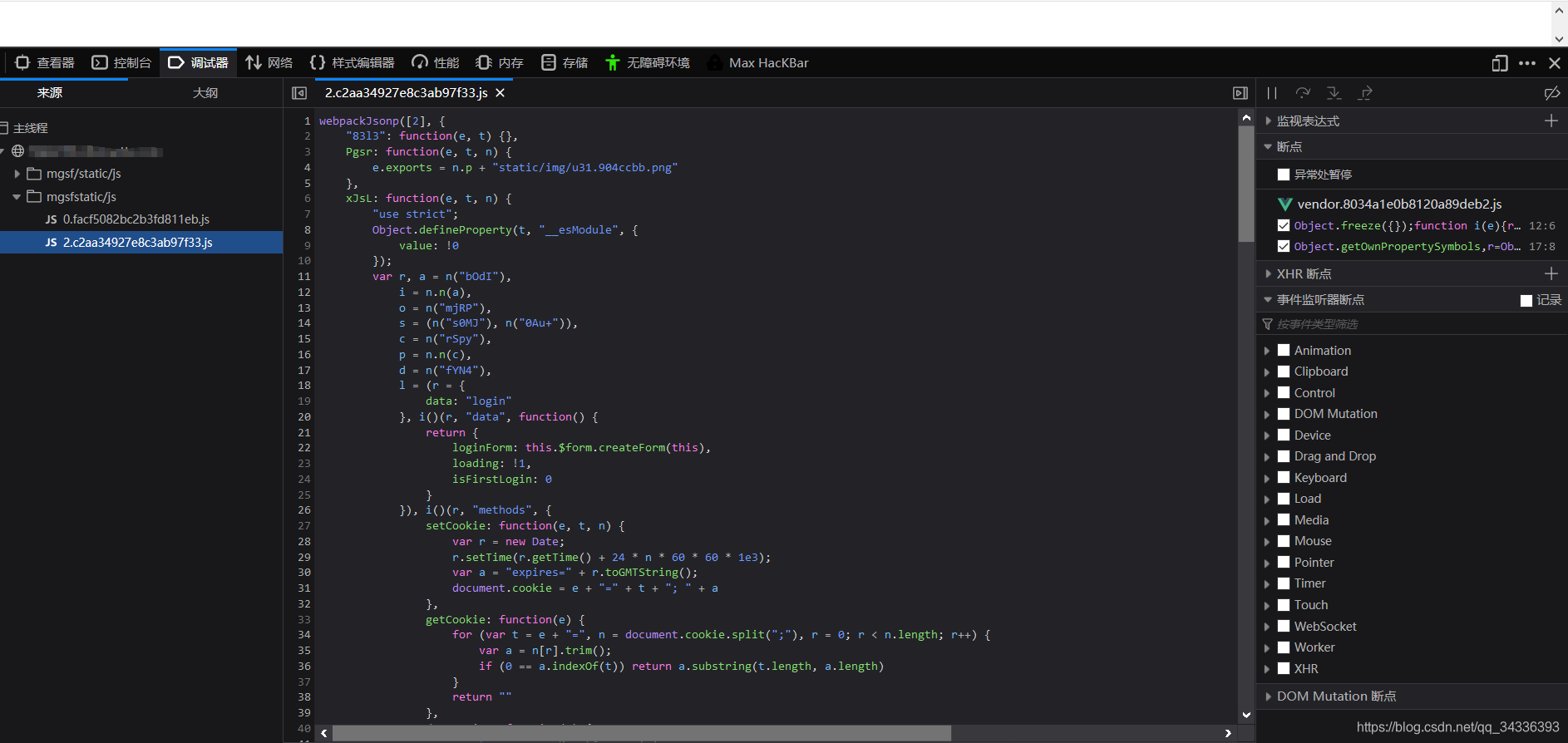1568x743 pixels.
Task: Open the devtools three-dot options menu
Action: tap(1527, 63)
